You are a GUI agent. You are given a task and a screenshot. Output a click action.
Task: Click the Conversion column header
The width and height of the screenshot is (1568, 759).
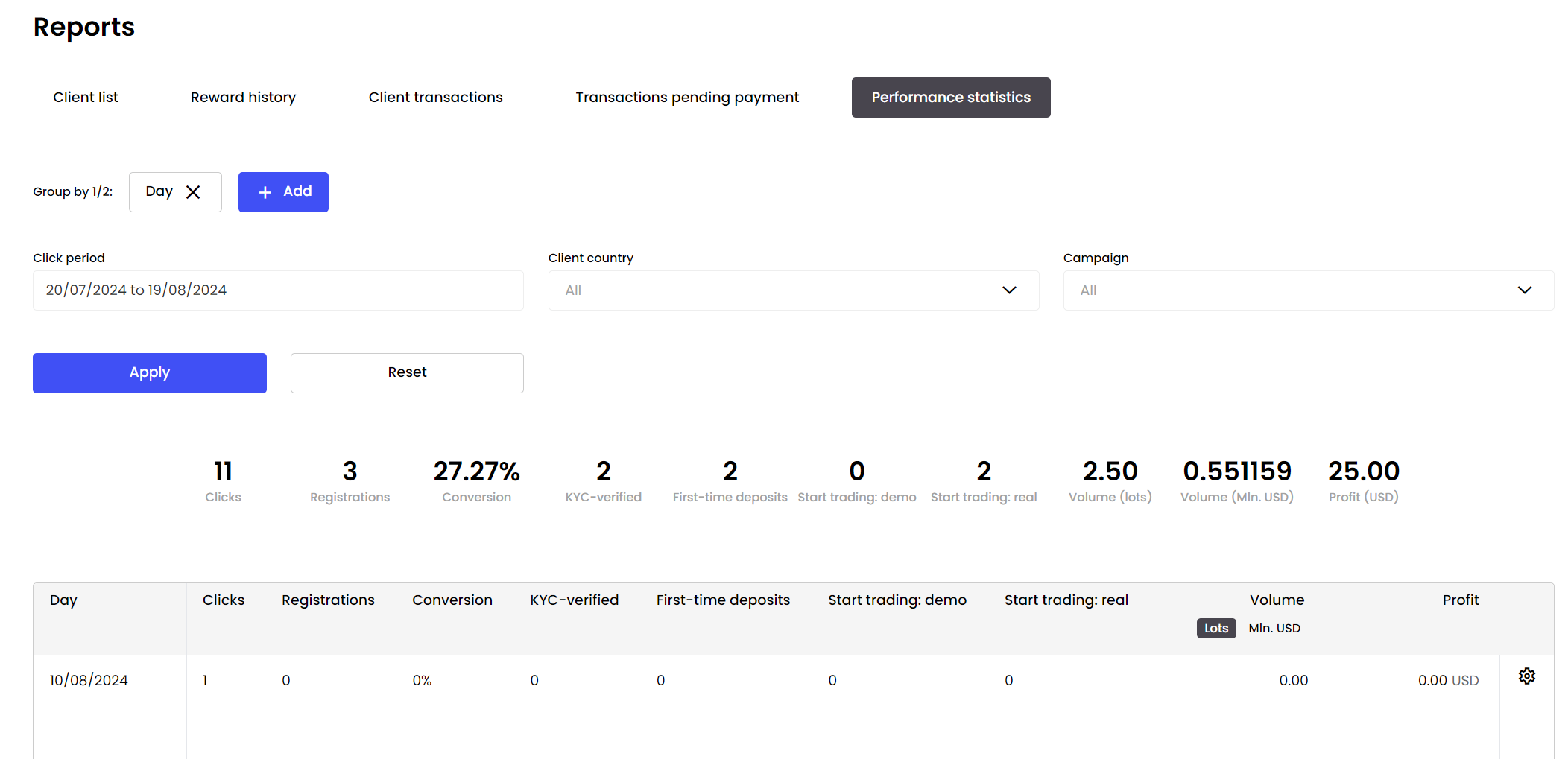452,600
